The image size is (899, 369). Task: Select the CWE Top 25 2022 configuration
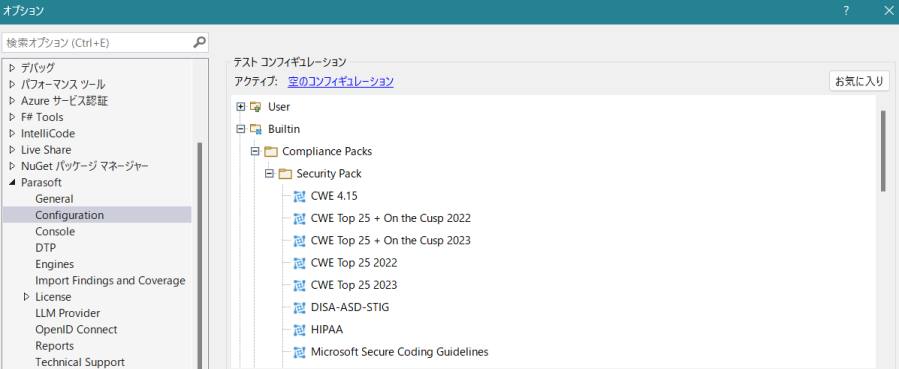pyautogui.click(x=354, y=263)
